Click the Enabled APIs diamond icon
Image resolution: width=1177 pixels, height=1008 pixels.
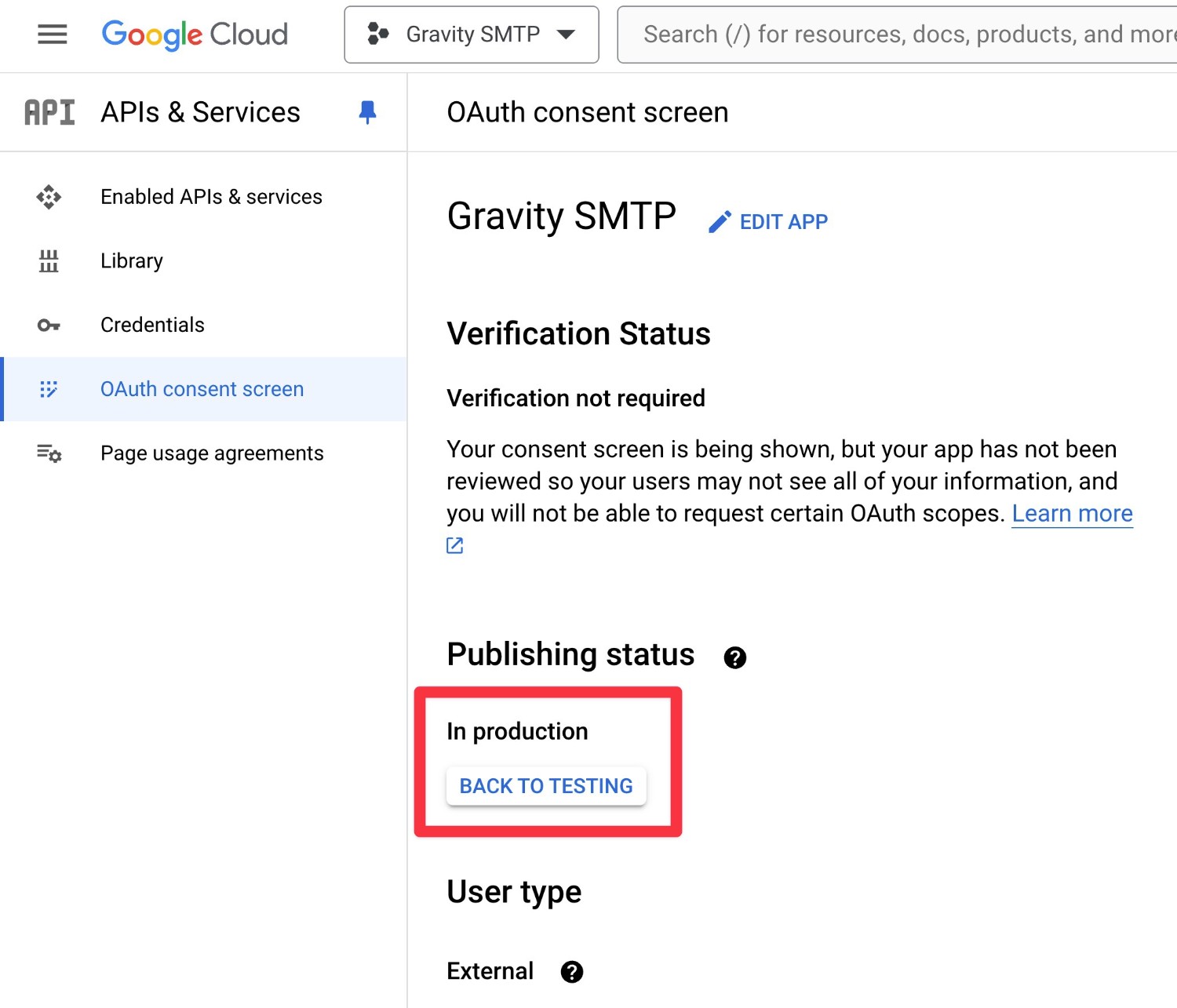[49, 197]
